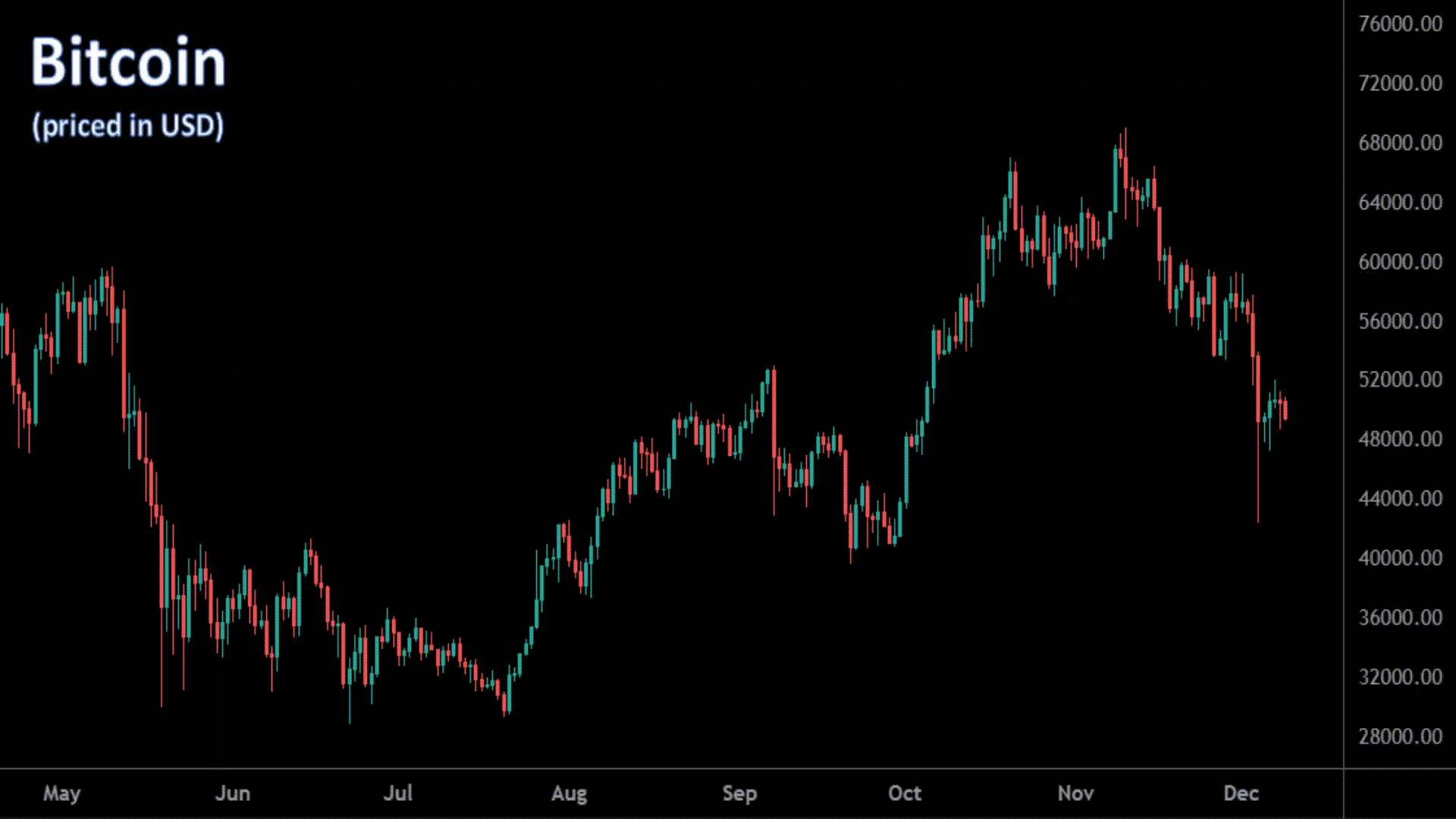The width and height of the screenshot is (1456, 819).
Task: Click the 52000.00 price label
Action: pyautogui.click(x=1400, y=379)
